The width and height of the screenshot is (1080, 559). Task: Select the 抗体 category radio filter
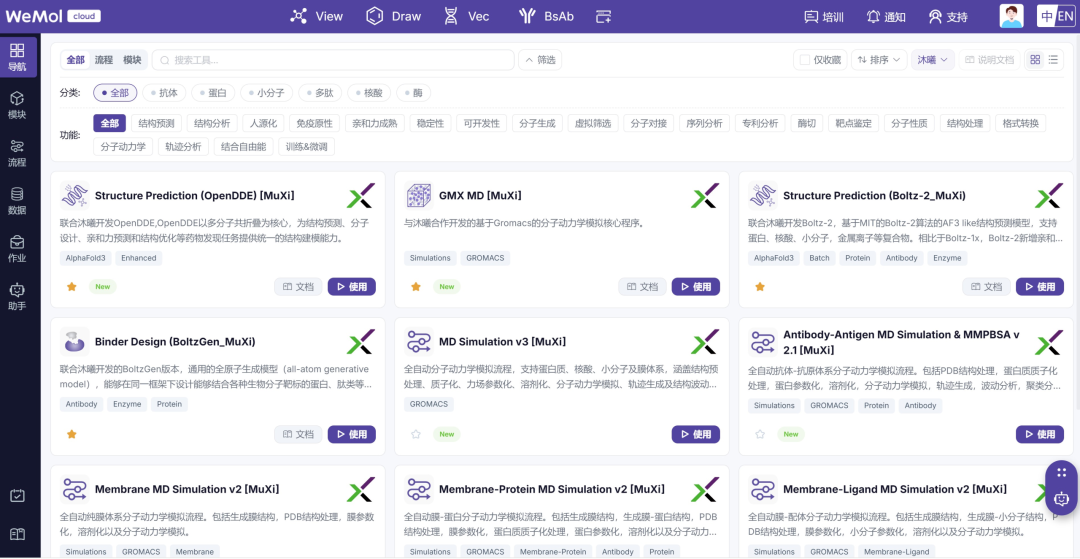click(163, 93)
